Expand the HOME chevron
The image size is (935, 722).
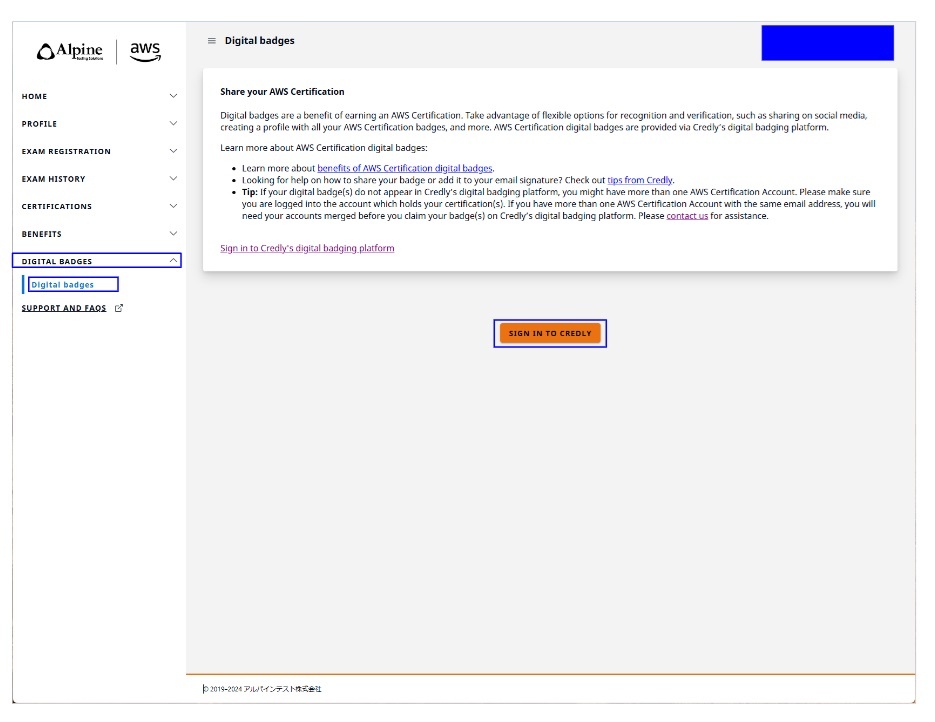coord(173,96)
